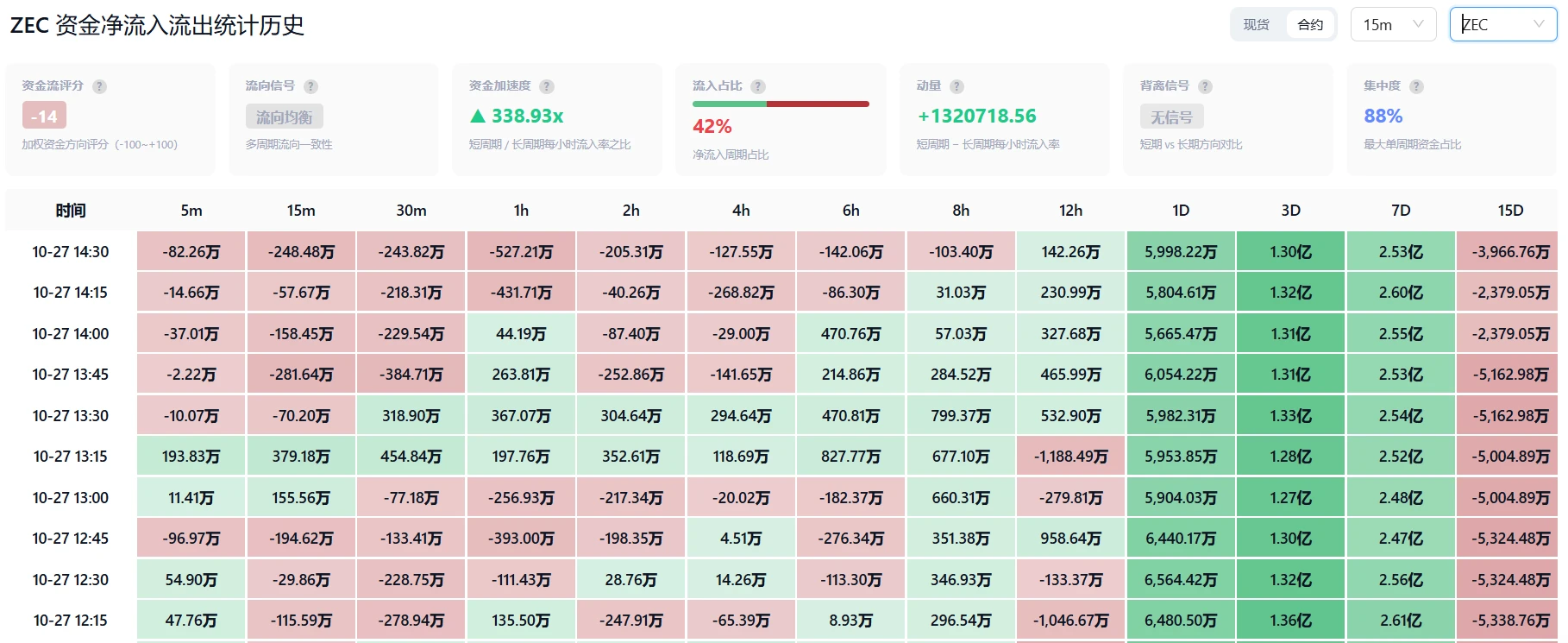Click the 5m column header
The image size is (1568, 643).
coord(191,210)
